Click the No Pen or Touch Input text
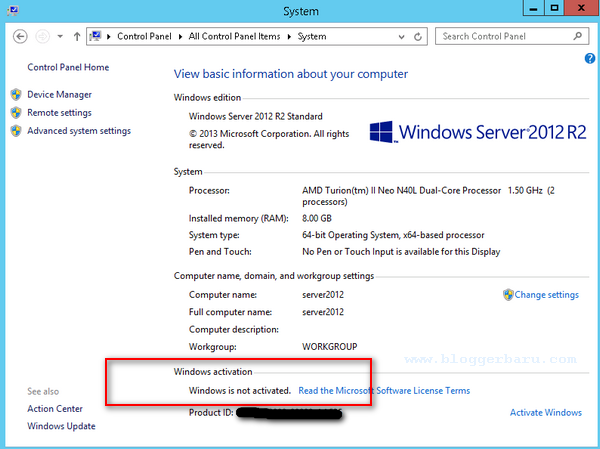 pyautogui.click(x=401, y=252)
